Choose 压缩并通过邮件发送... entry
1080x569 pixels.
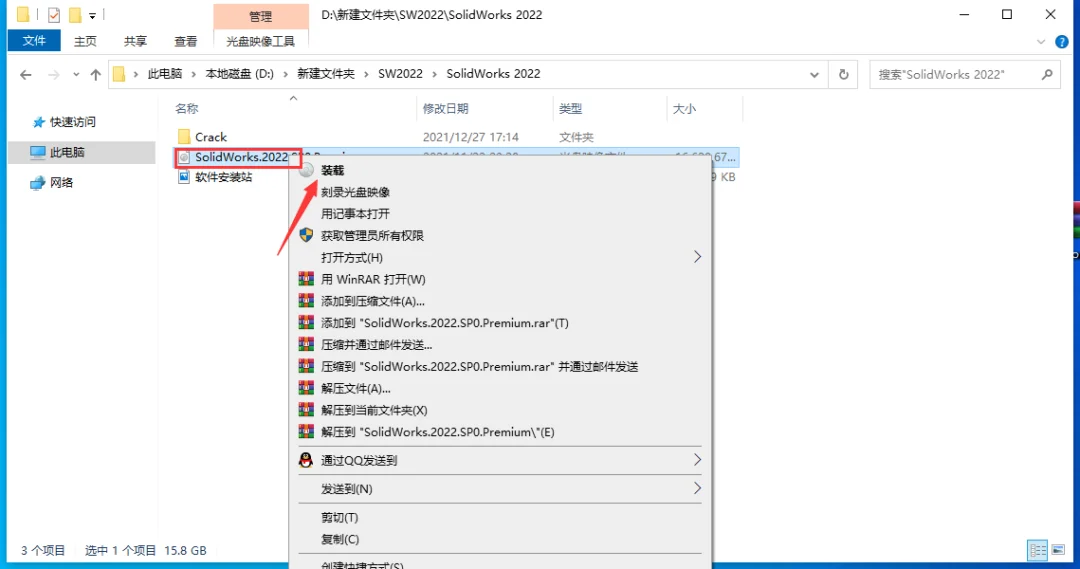click(500, 344)
